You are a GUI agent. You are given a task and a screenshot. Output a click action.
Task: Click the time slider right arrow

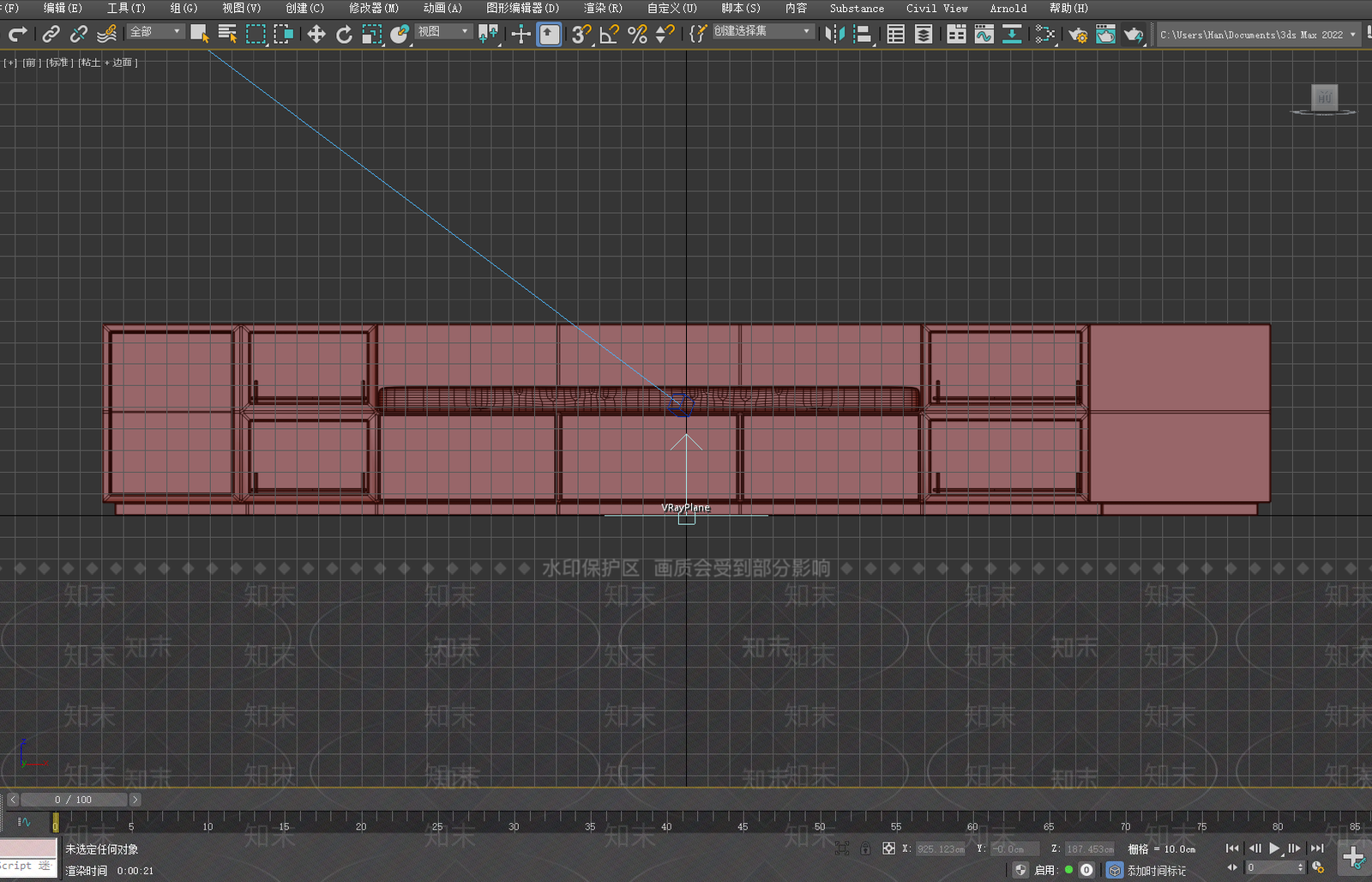(x=135, y=800)
